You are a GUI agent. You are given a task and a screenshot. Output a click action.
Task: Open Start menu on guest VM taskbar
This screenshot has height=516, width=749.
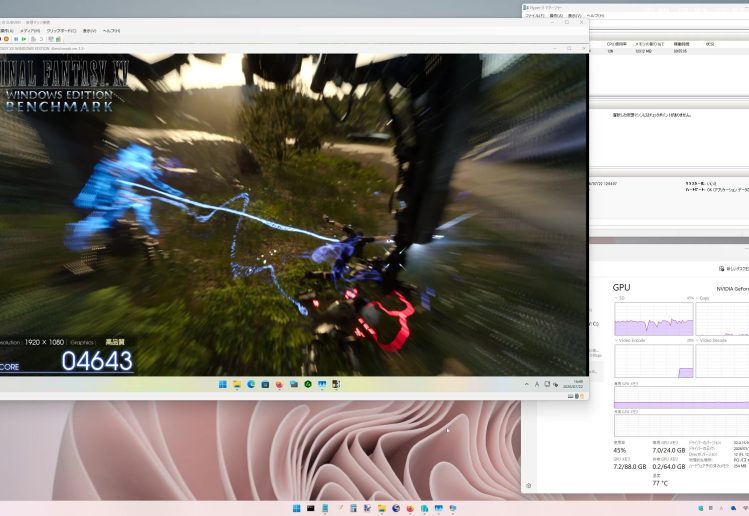tap(223, 384)
